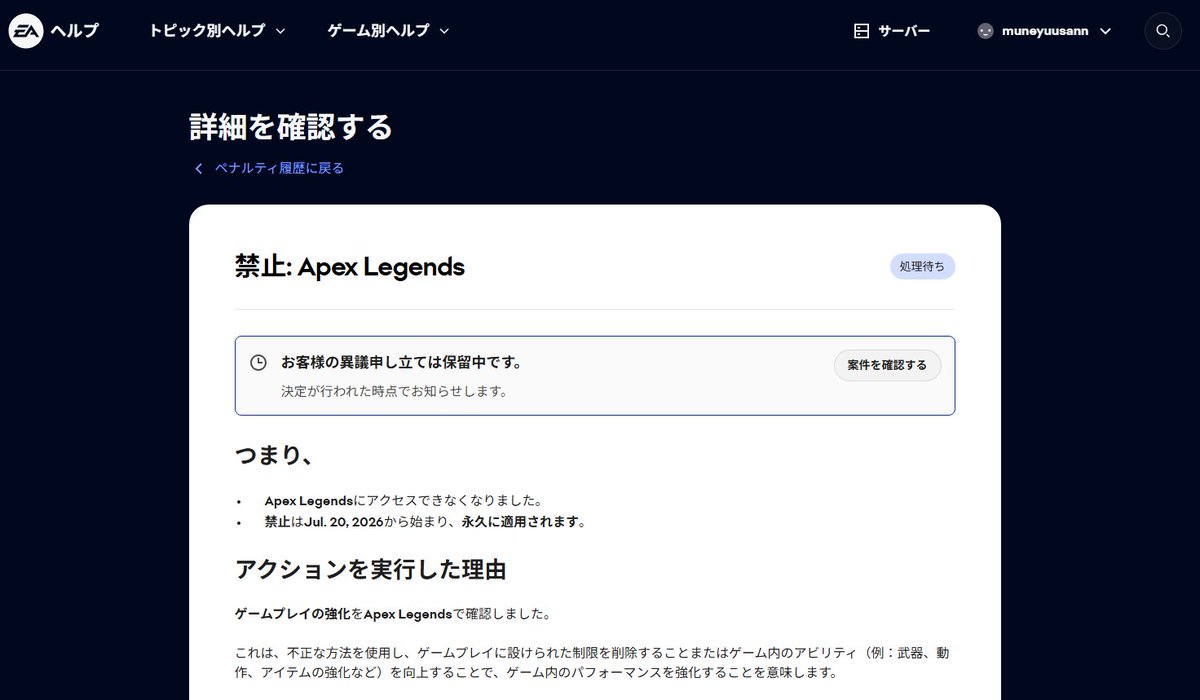Click the clock icon in appeal notice
The width and height of the screenshot is (1200, 700).
258,363
